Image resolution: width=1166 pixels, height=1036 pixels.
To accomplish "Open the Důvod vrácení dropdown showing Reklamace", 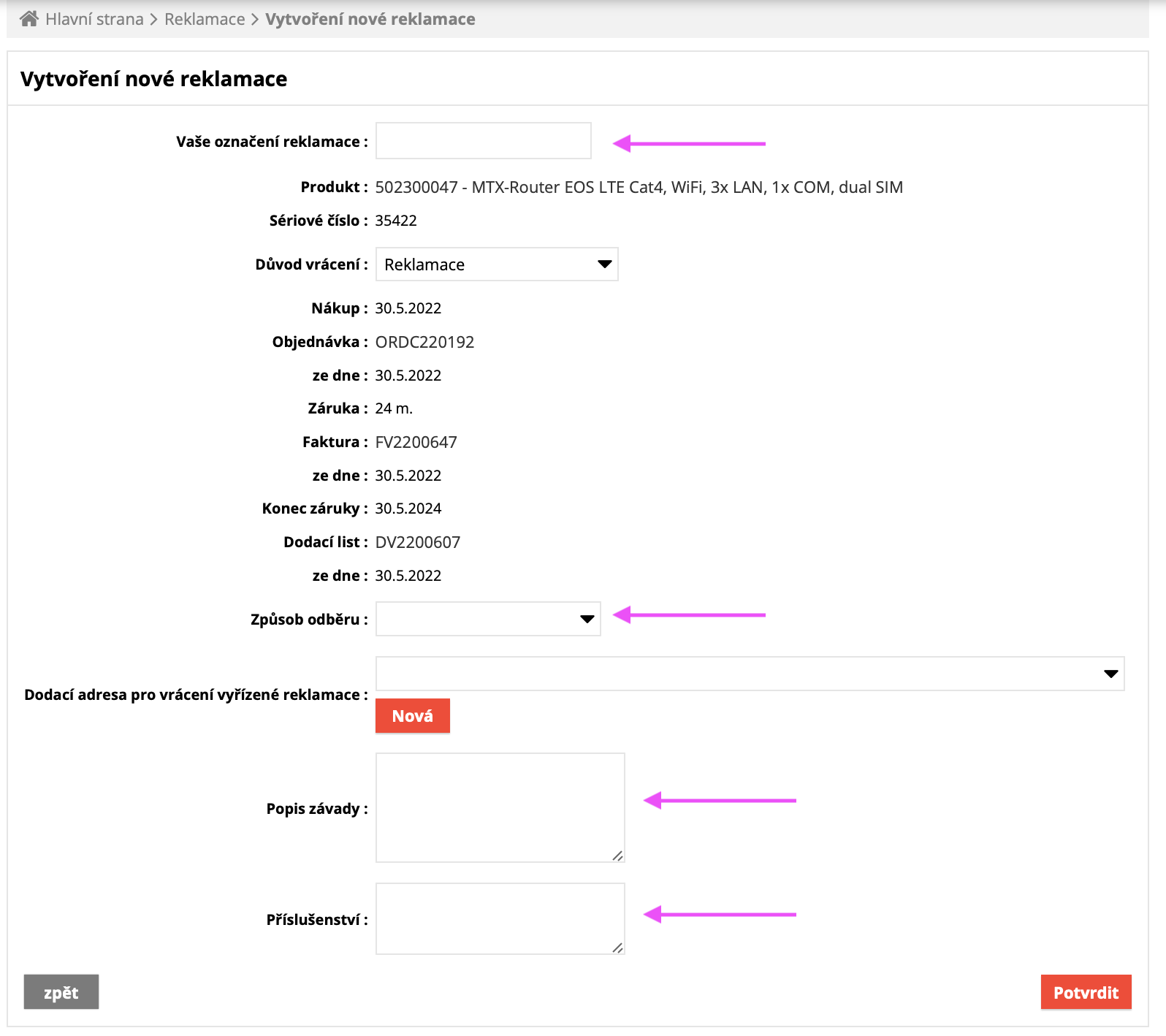I will 497,264.
